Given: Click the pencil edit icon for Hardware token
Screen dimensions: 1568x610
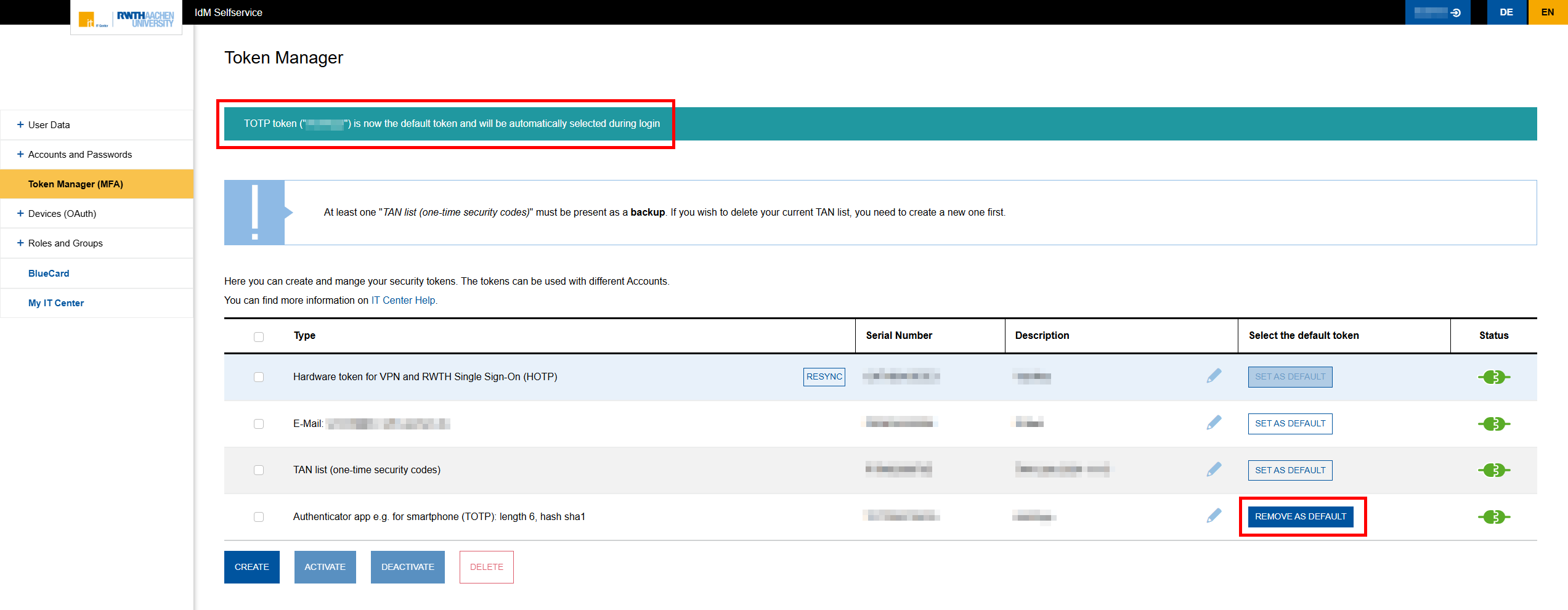Looking at the screenshot, I should tap(1214, 376).
